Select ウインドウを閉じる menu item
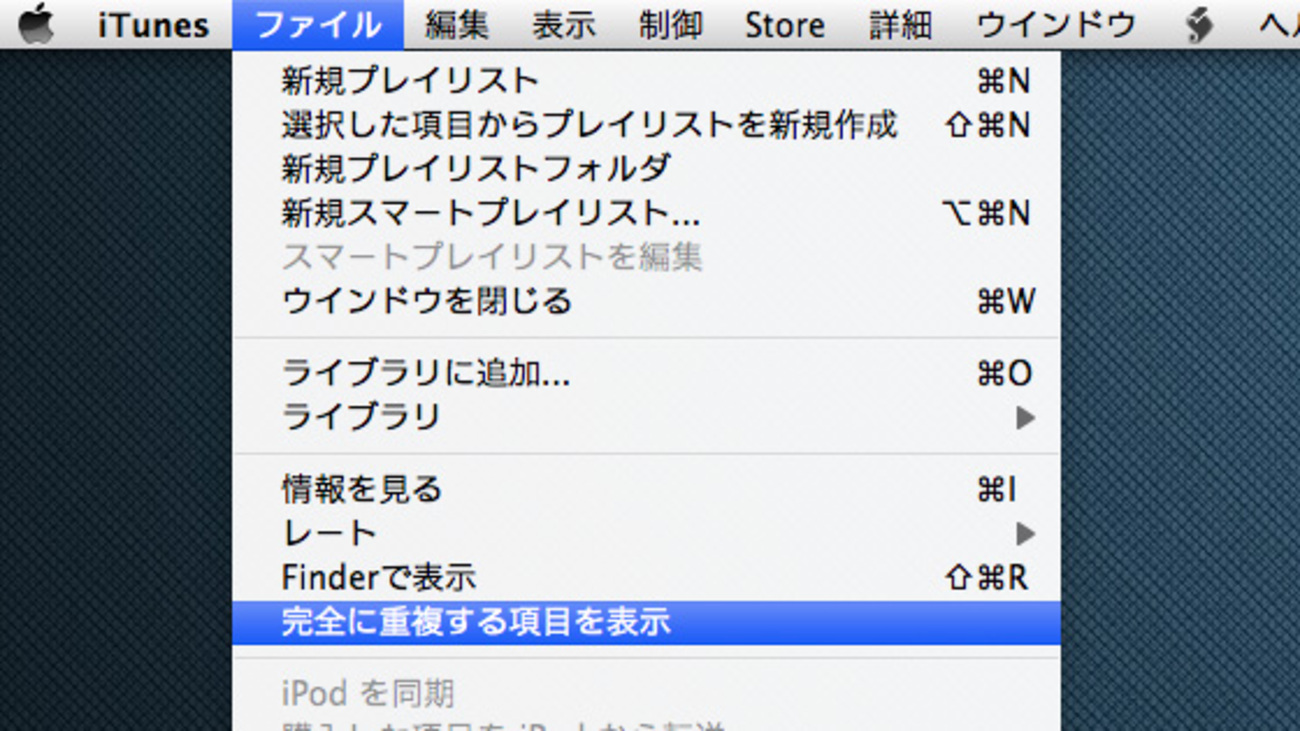 (646, 301)
